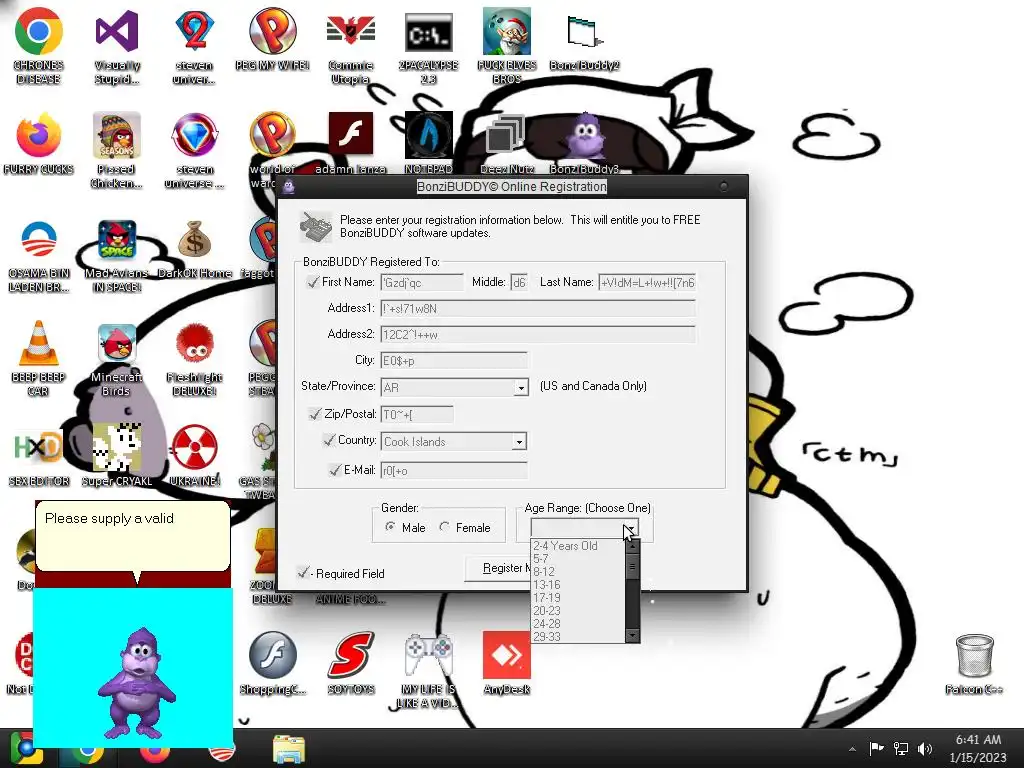Click the volume speaker tray icon
Screen dimensions: 1024x768
[925, 748]
